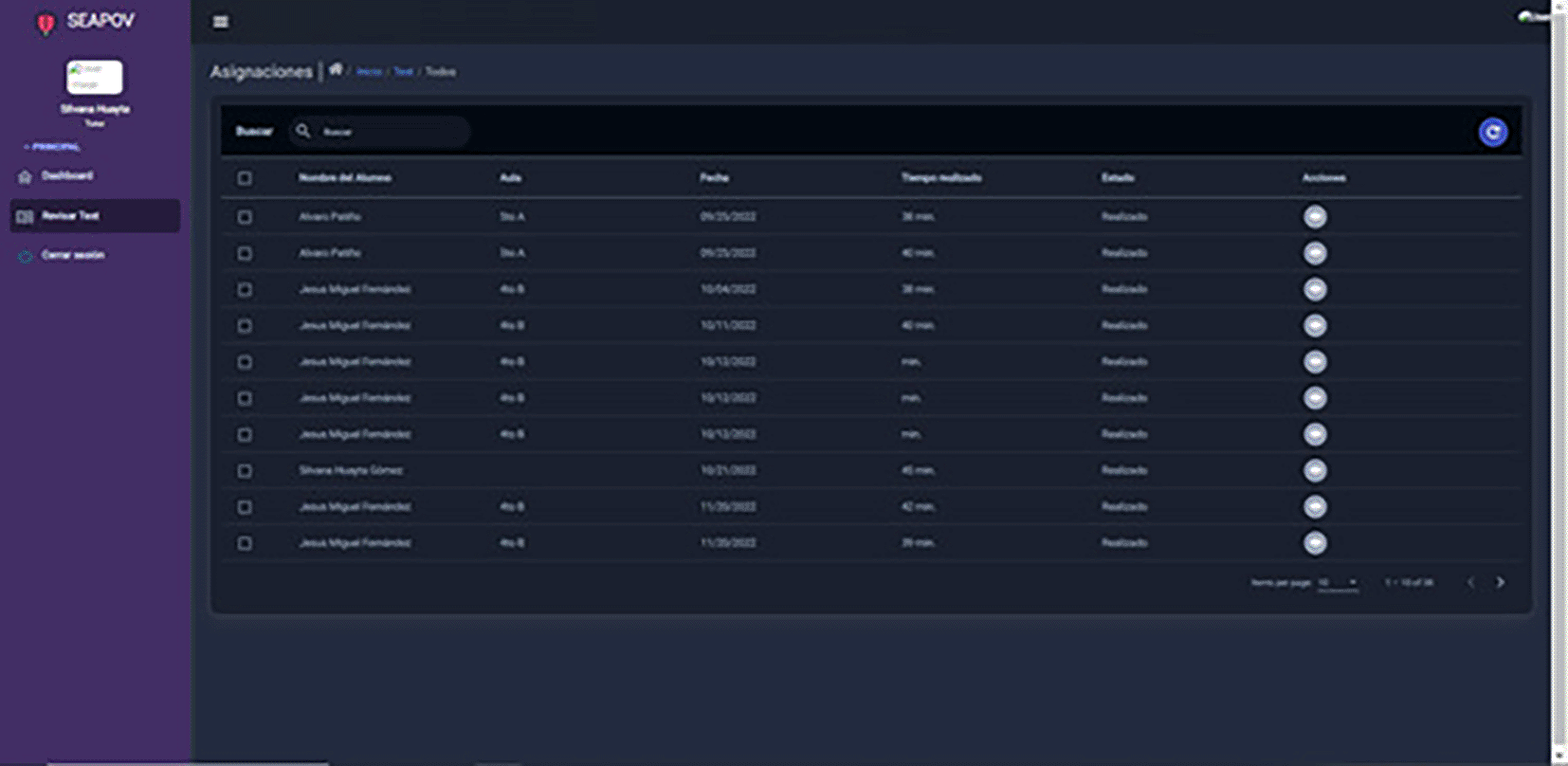
Task: Click the name Silvana Huayta Gómez in table
Action: click(351, 470)
